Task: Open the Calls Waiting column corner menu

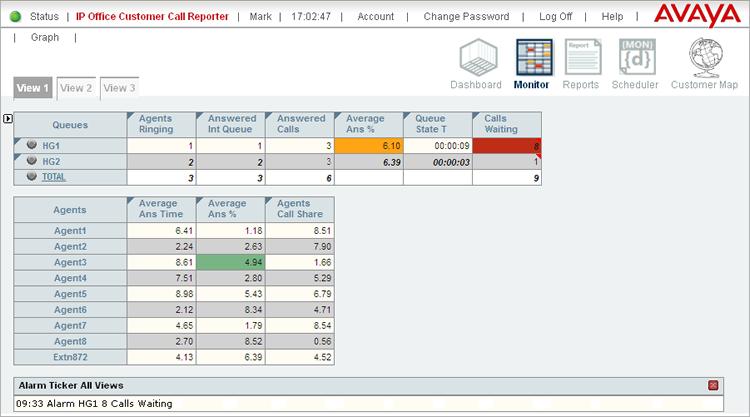Action: pos(476,116)
